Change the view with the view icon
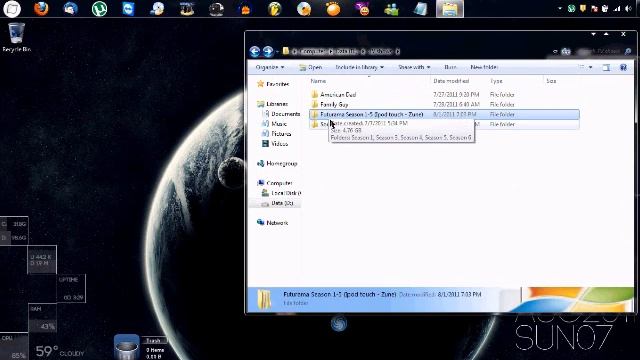640x360 pixels. (x=581, y=67)
